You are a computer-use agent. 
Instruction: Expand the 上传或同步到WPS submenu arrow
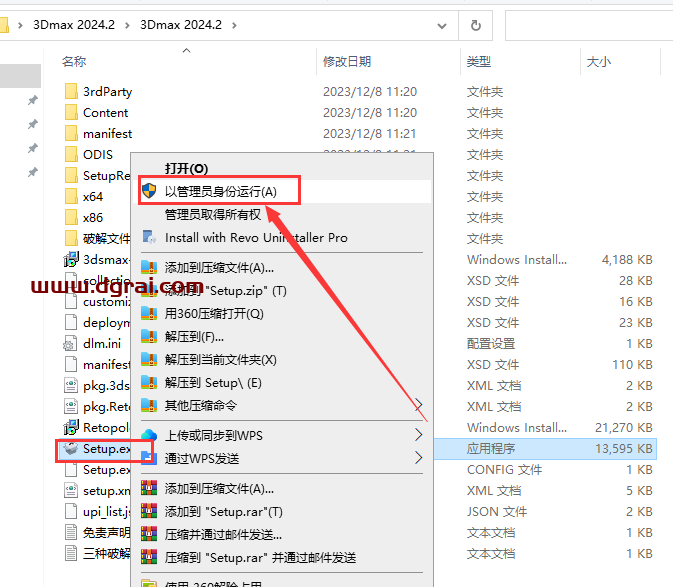418,435
